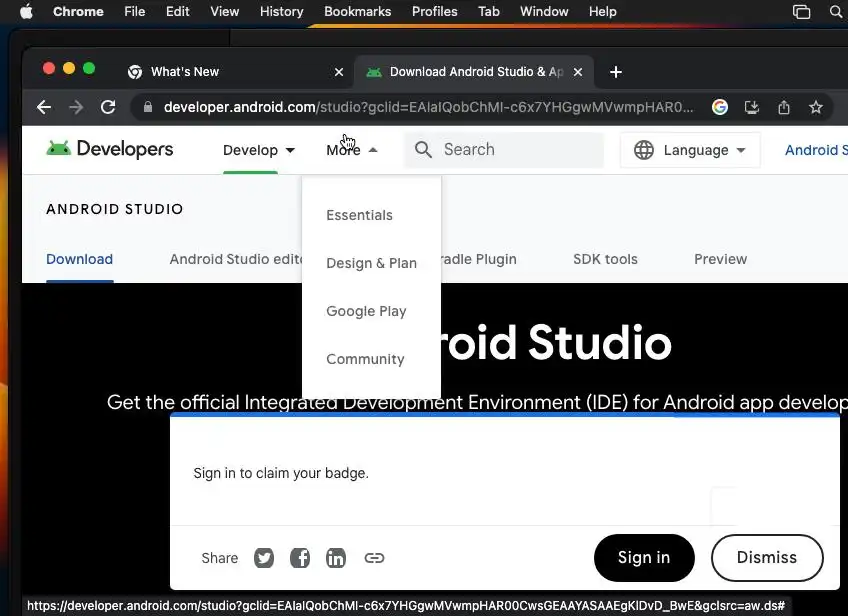848x616 pixels.
Task: Click the padlock site info icon
Action: pyautogui.click(x=148, y=107)
